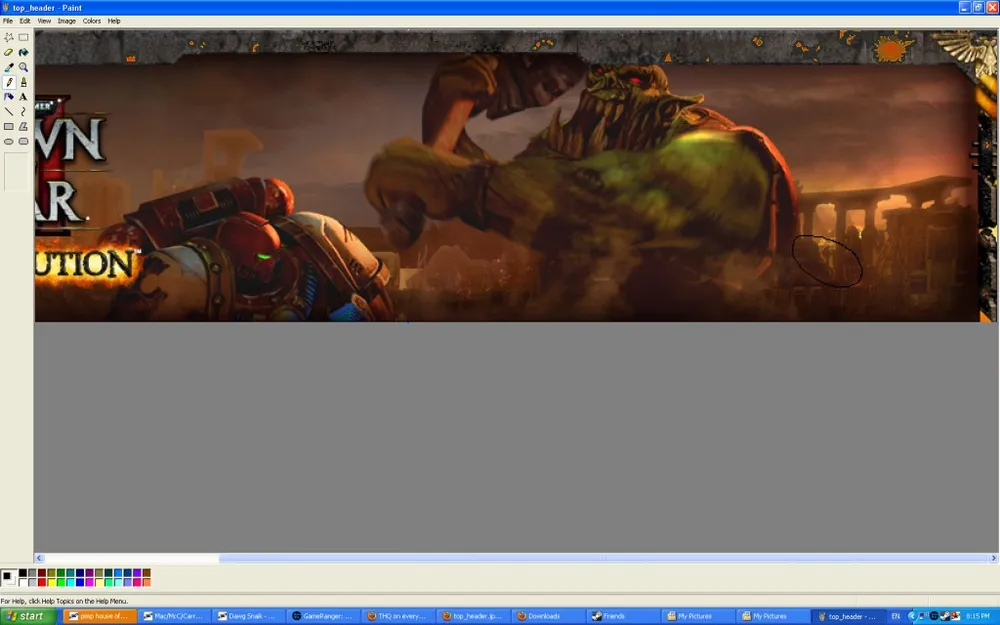Viewport: 1000px width, 625px height.
Task: Select the Free-Form Select tool
Action: click(x=9, y=38)
